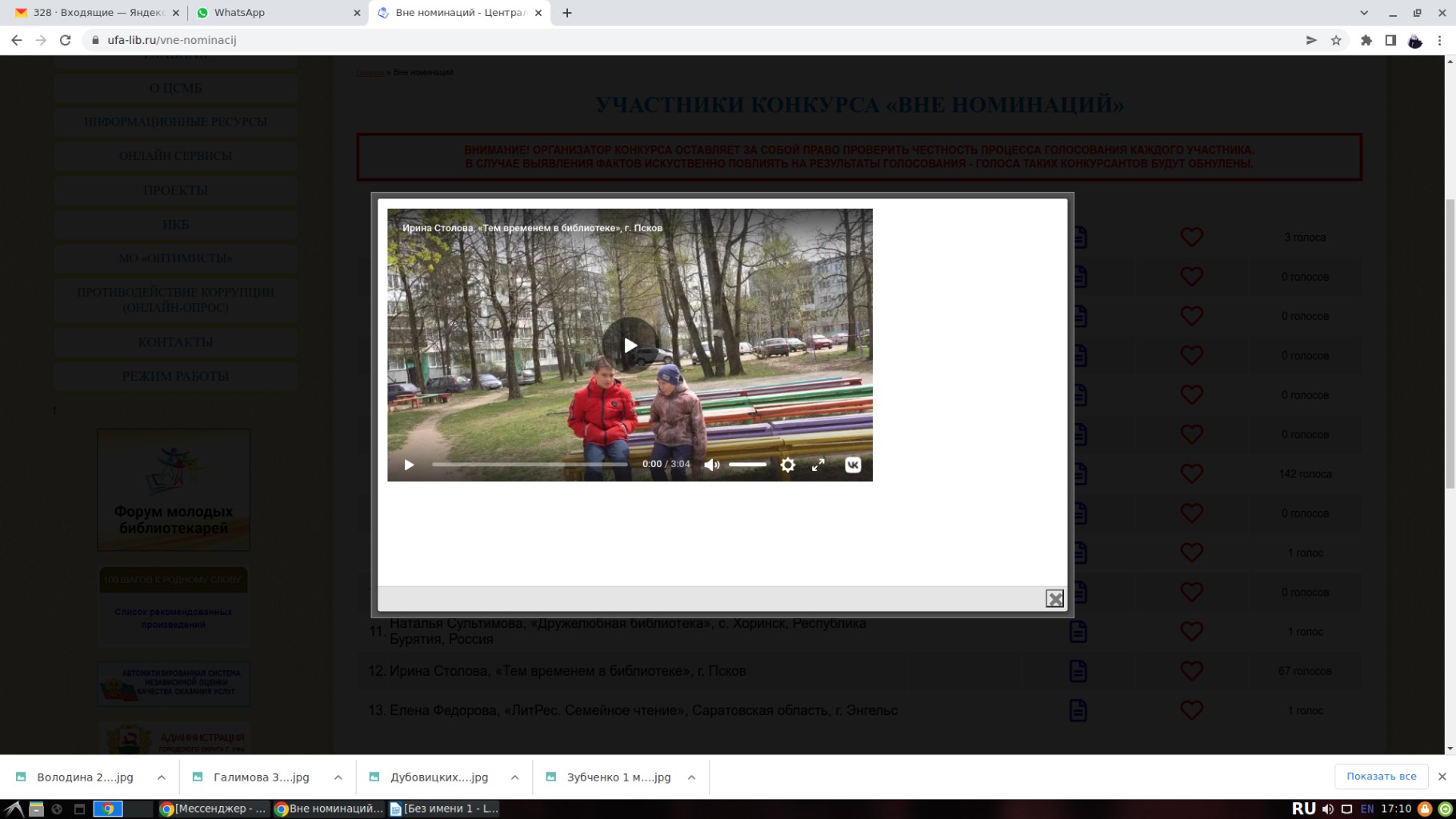Adjust the video volume slider
The image size is (1456, 819).
(747, 465)
